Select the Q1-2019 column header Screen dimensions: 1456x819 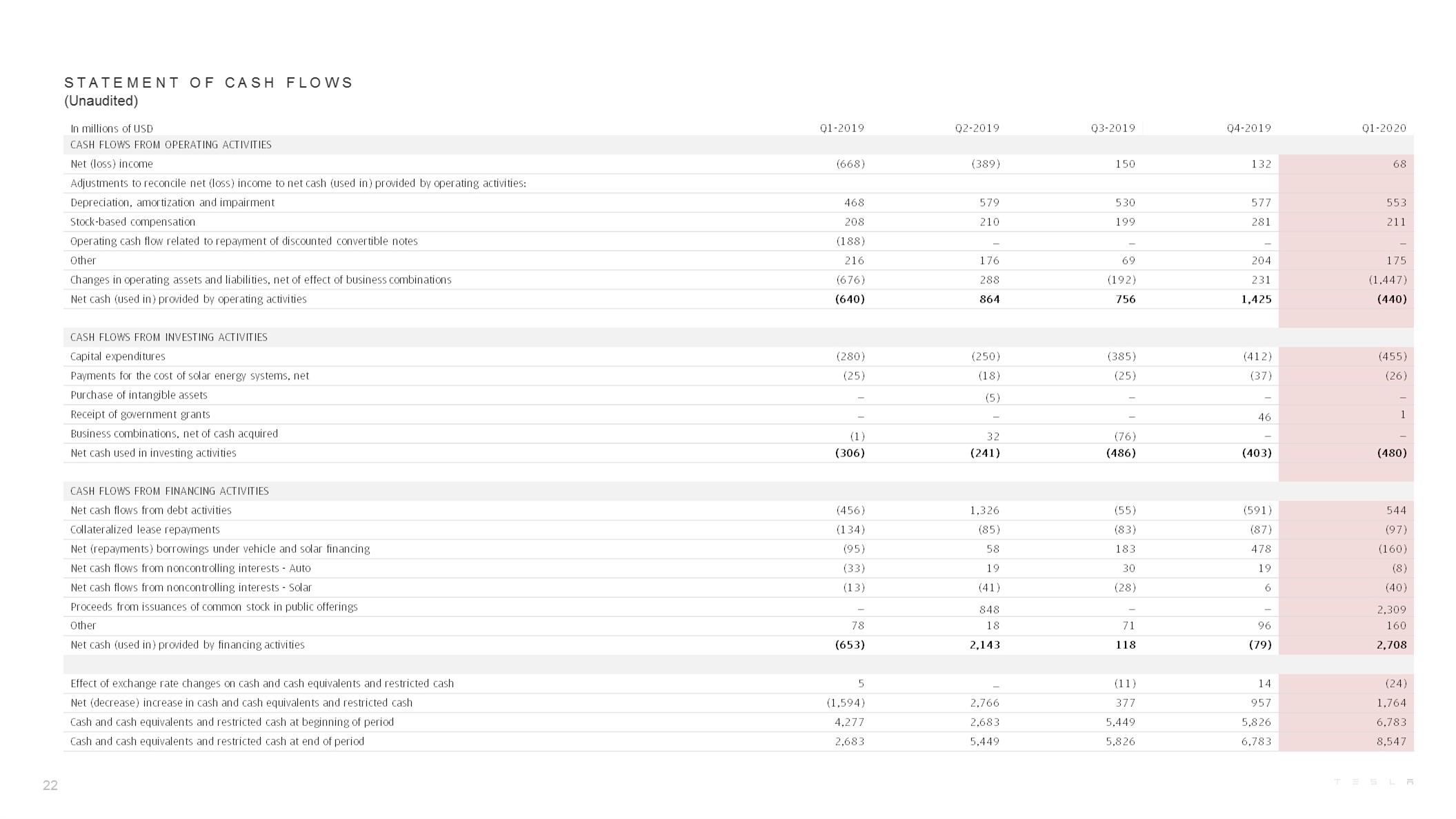click(841, 128)
